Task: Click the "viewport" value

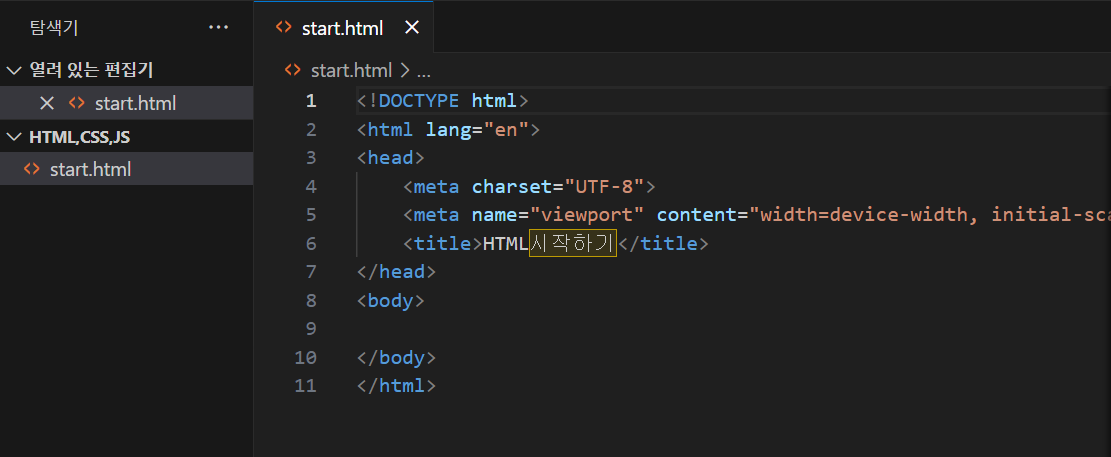Action: (x=587, y=215)
